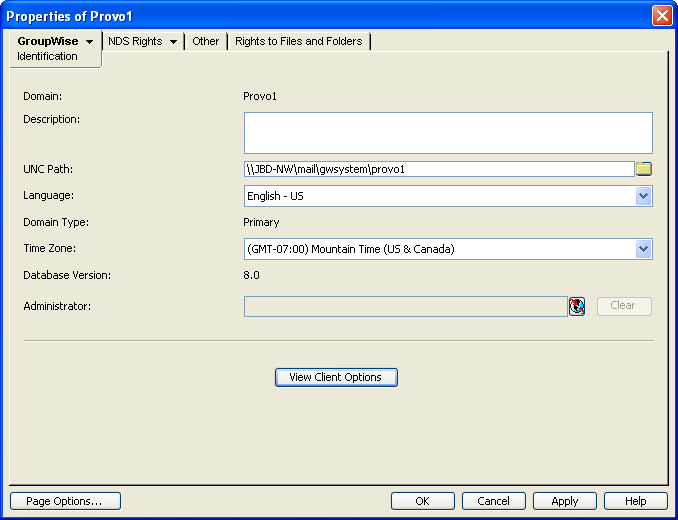
Task: Expand the Time Zone dropdown arrow
Action: coord(643,249)
